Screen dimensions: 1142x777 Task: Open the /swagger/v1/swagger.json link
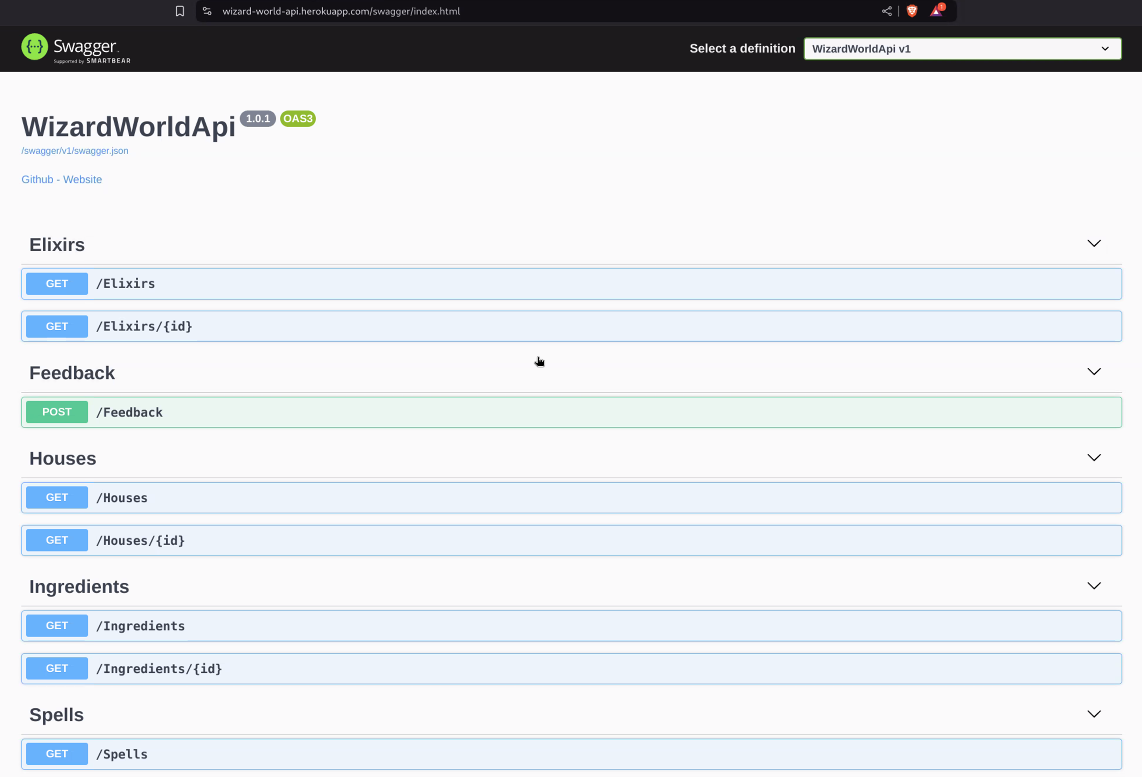pos(75,151)
